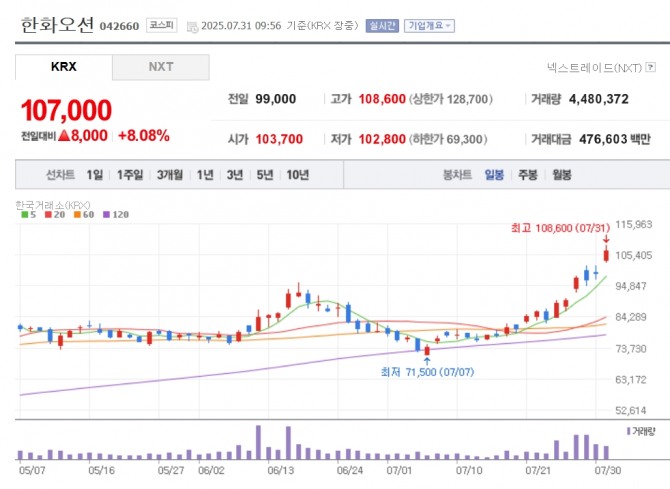Click the opening price 103,700

click(x=279, y=139)
